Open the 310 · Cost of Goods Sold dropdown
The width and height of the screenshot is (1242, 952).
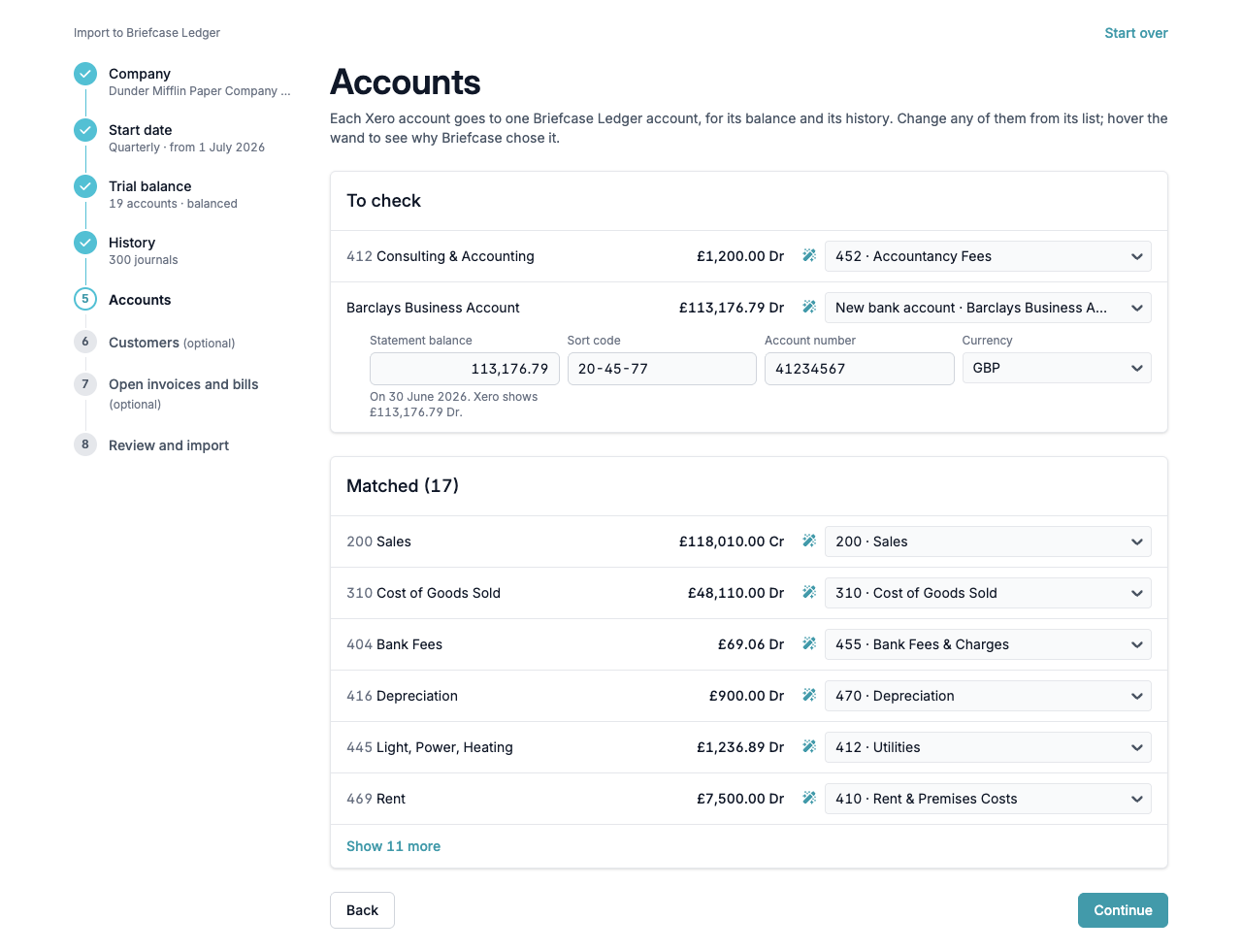988,593
